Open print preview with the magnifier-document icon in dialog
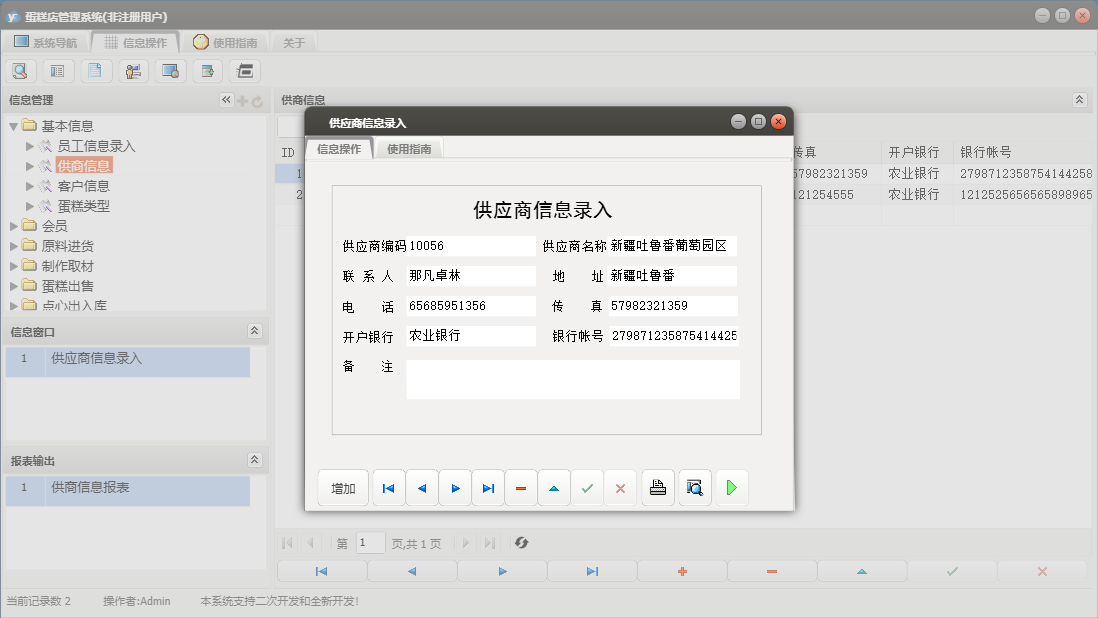 point(695,488)
